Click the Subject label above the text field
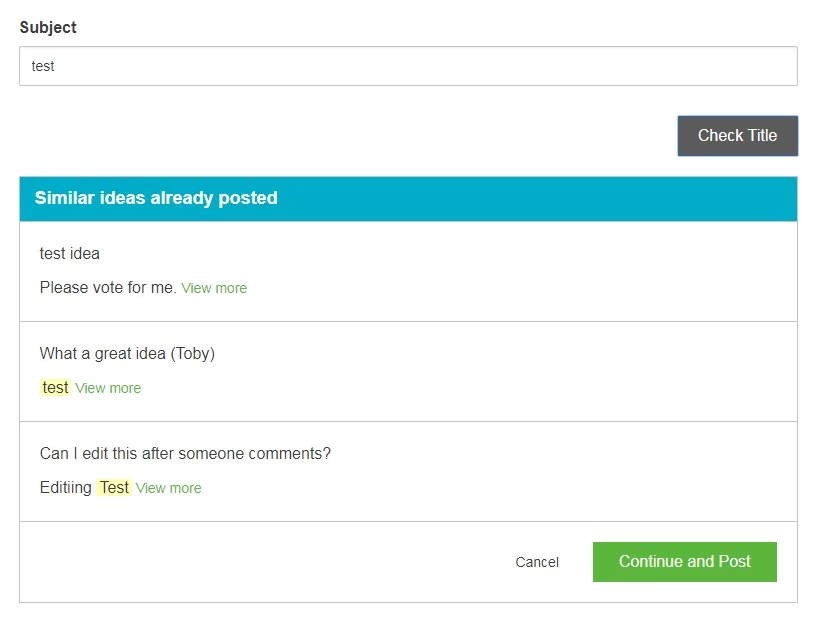The image size is (816, 629). click(48, 28)
